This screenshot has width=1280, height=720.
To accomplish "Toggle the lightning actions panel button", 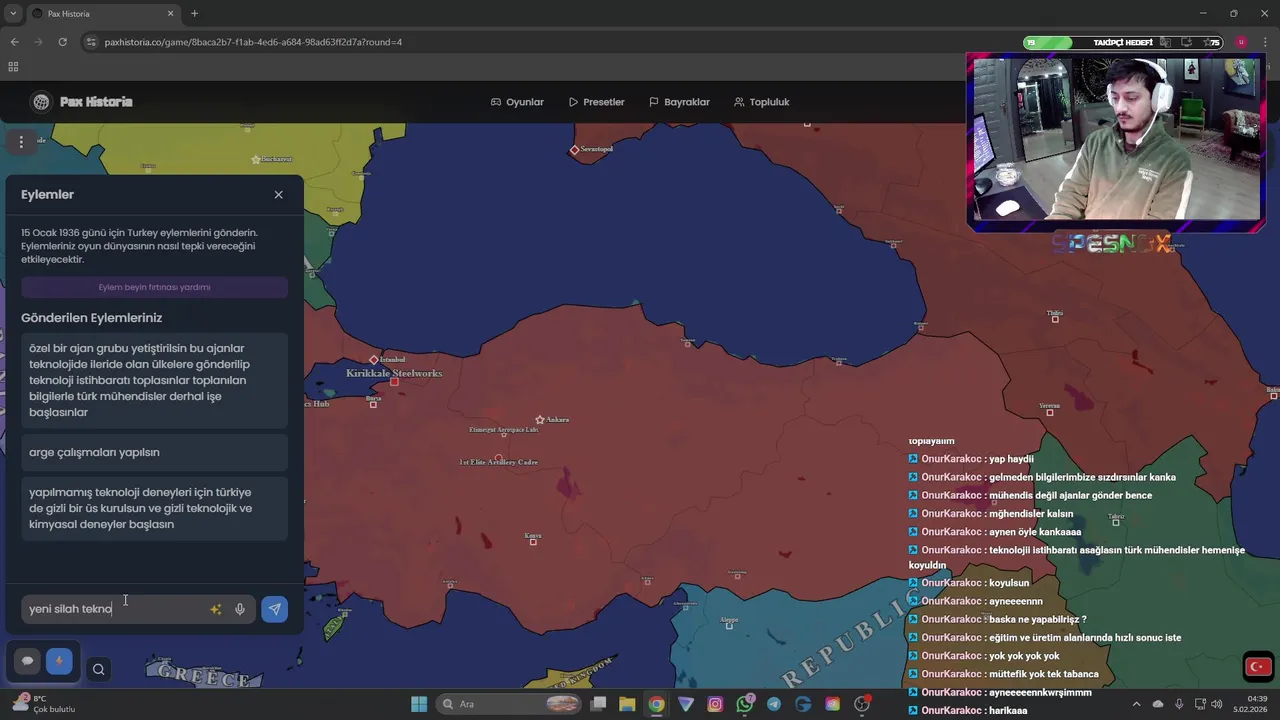I will (59, 661).
